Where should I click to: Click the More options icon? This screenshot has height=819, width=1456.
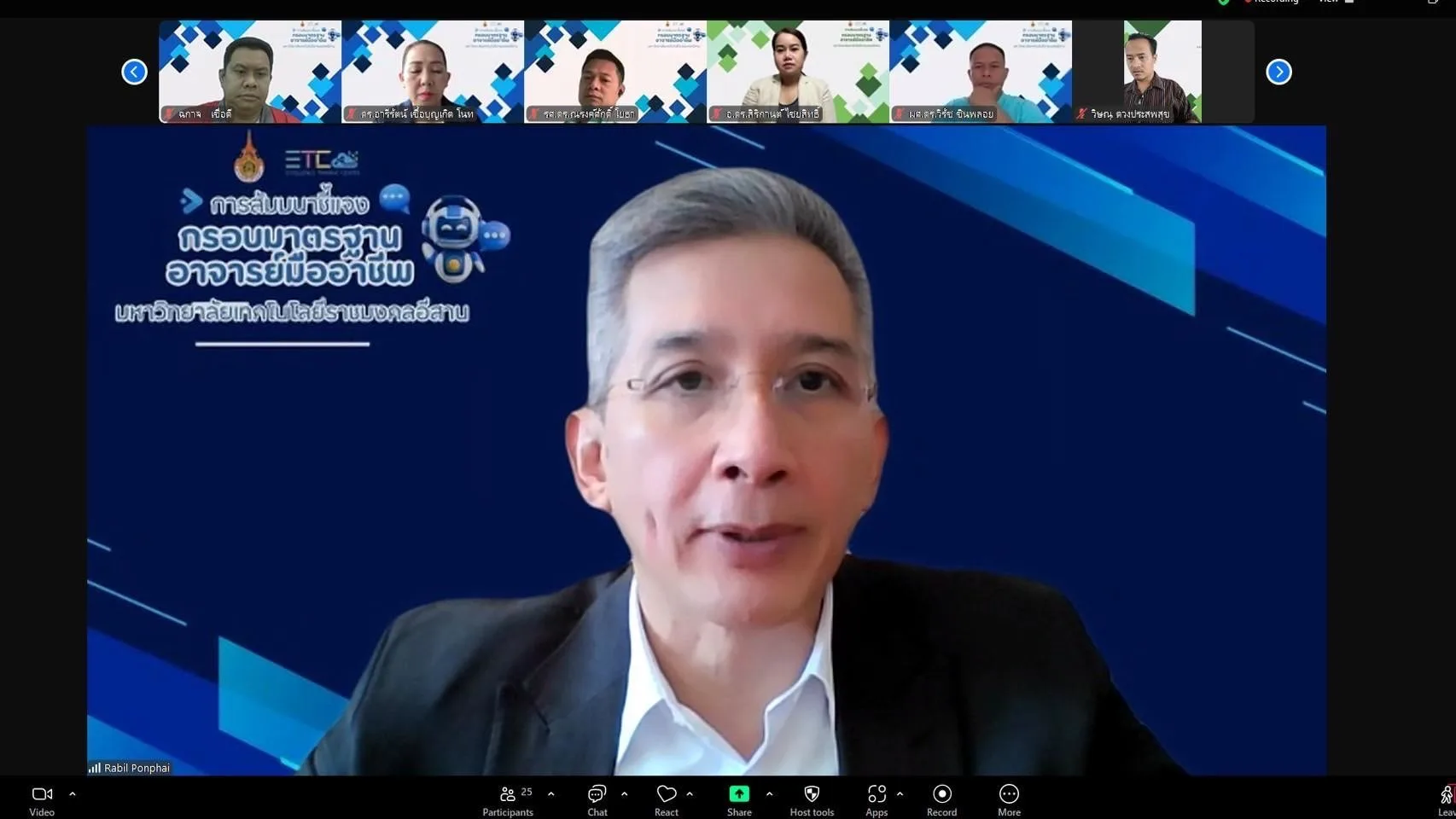coord(1009,794)
